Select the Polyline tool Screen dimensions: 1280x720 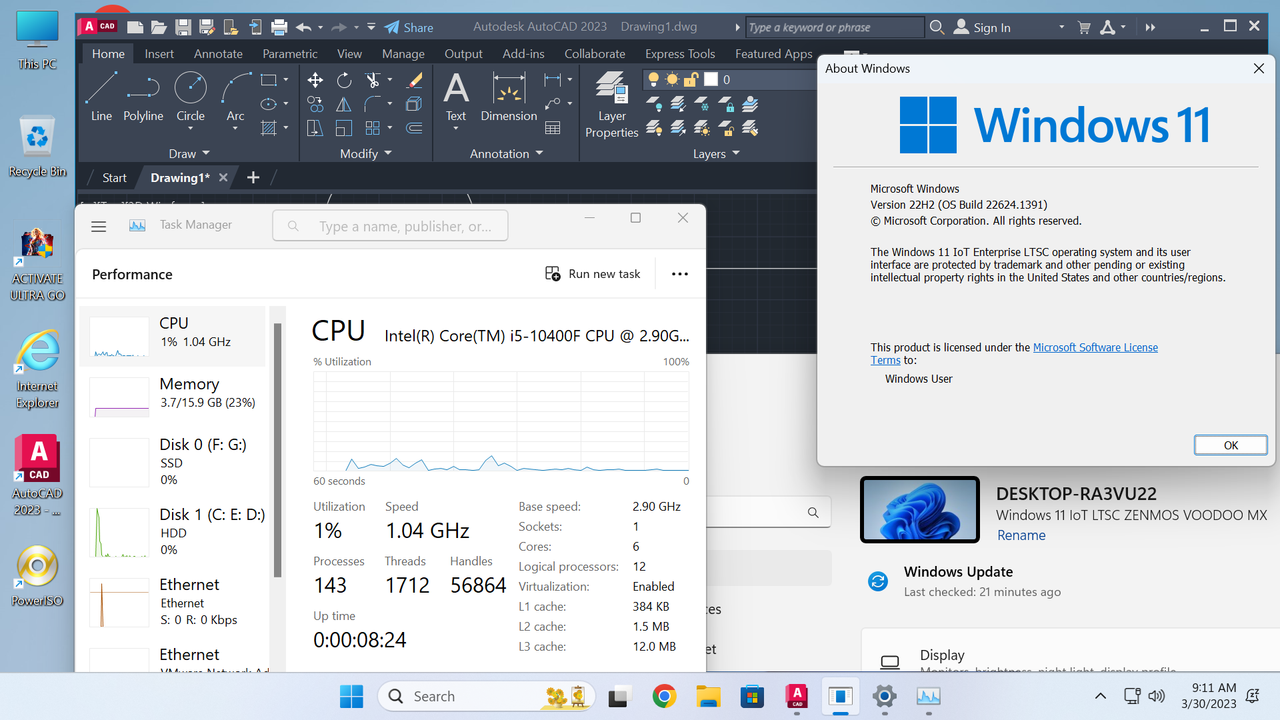point(143,97)
